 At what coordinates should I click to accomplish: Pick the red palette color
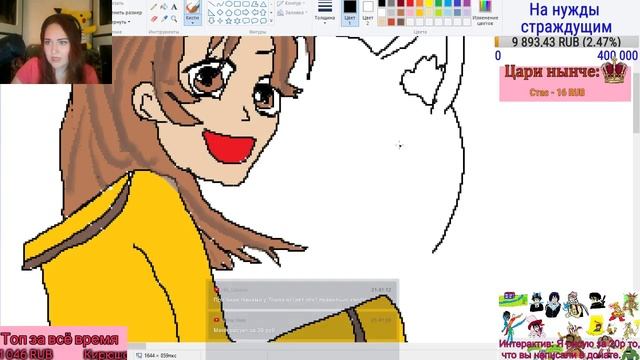(x=410, y=2)
